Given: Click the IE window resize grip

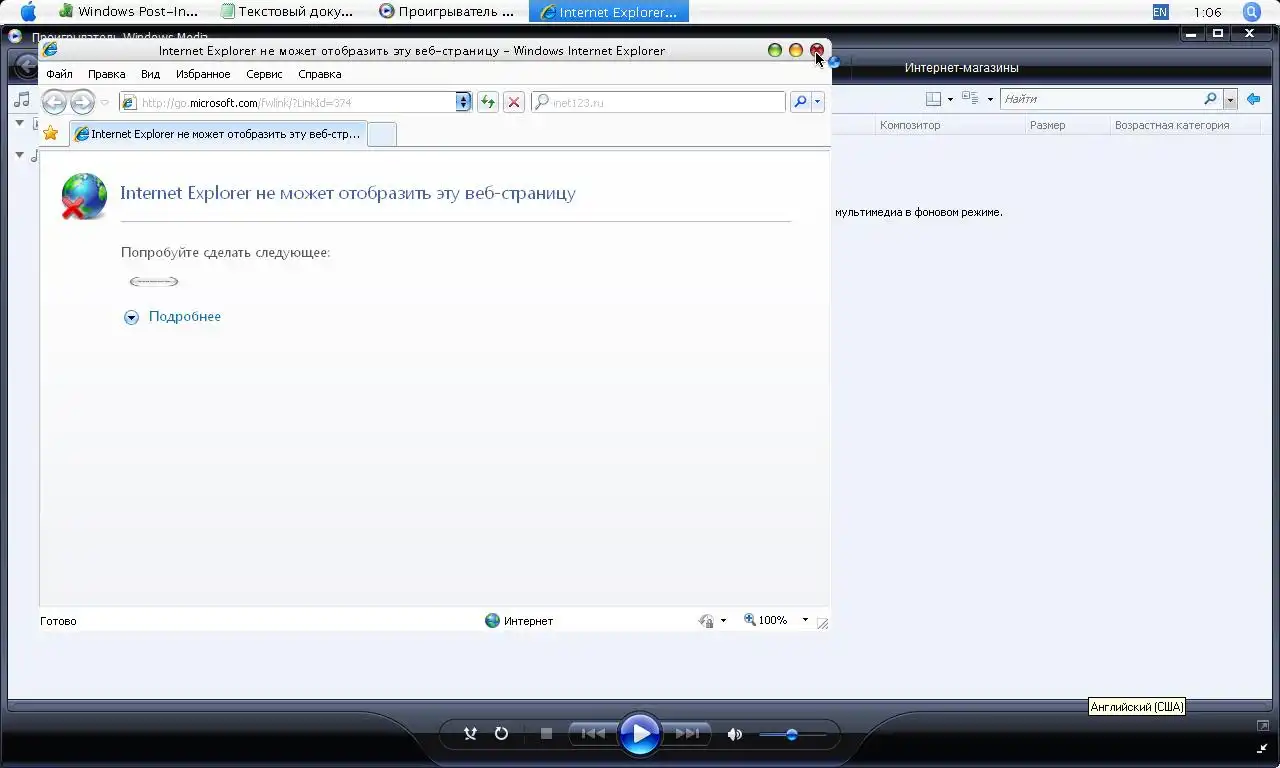Looking at the screenshot, I should [x=822, y=623].
